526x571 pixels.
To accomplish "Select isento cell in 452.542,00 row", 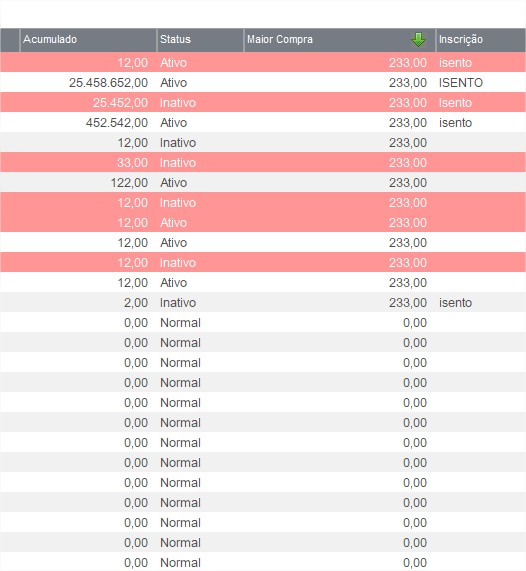I will pyautogui.click(x=455, y=123).
